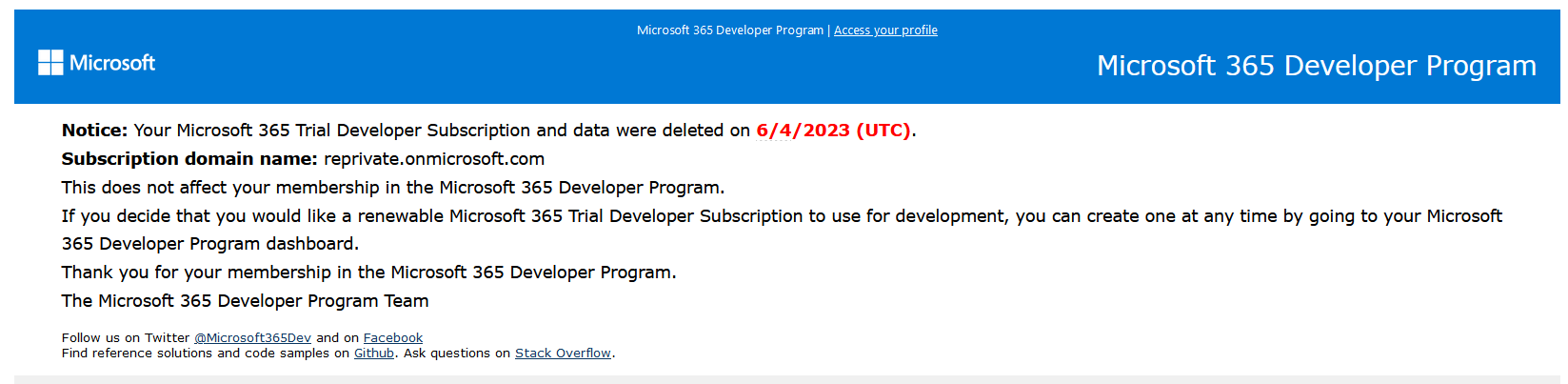Click the 'This does not affect your membership' line
This screenshot has height=384, width=1568.
coord(393,188)
